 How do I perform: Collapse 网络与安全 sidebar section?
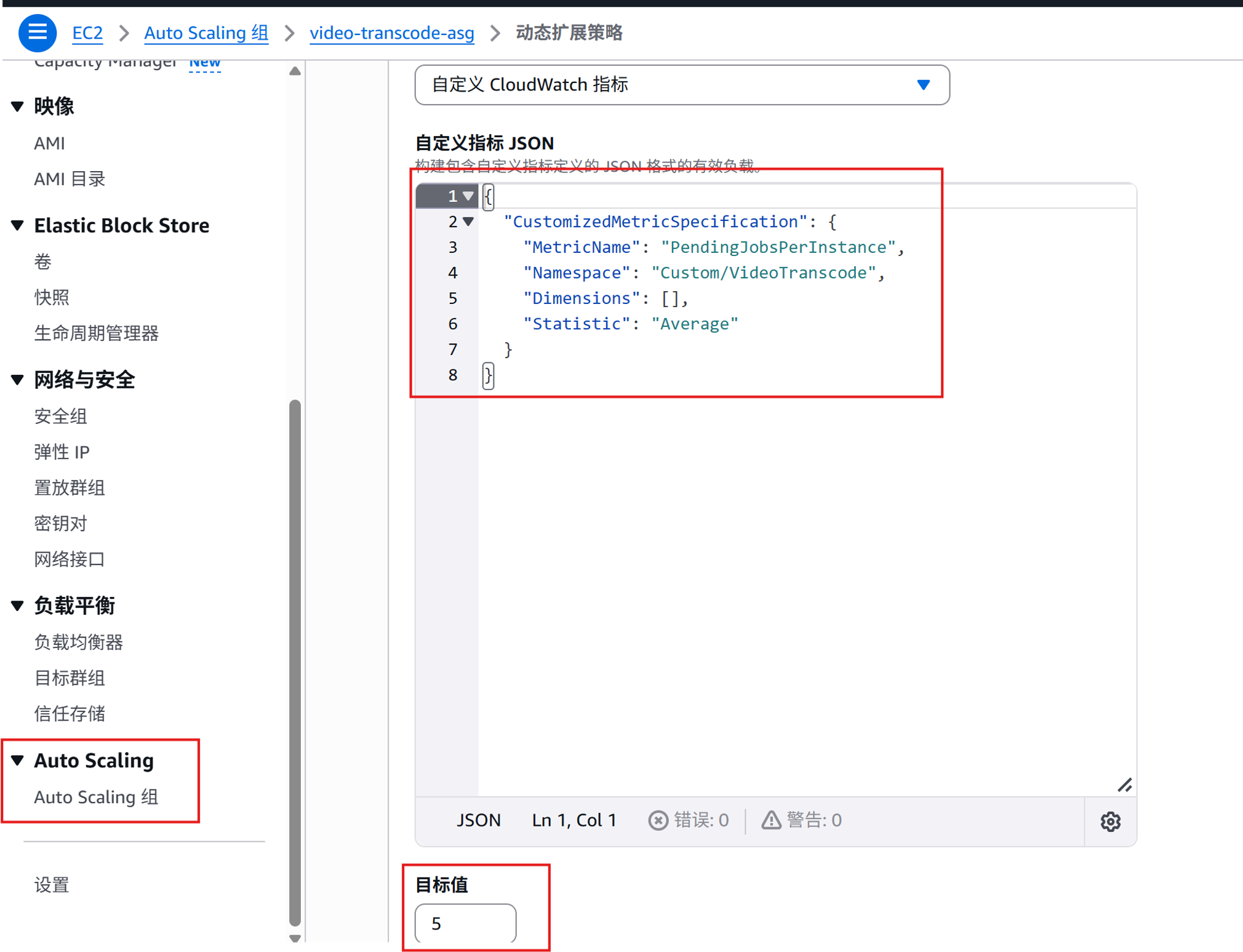point(18,380)
